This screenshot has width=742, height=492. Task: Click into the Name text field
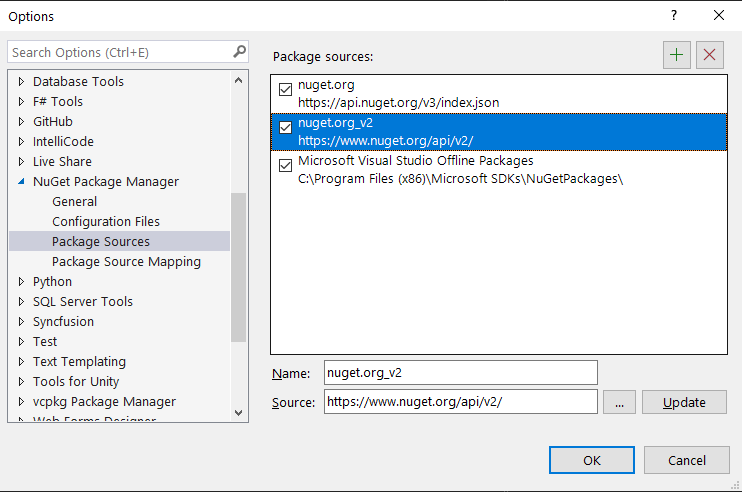click(x=460, y=372)
